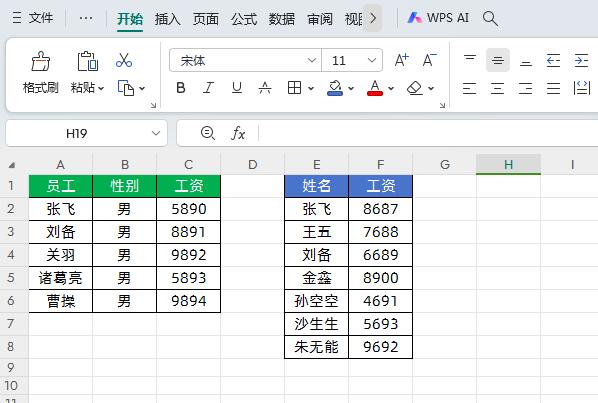Viewport: 598px width, 403px height.
Task: Click the borders icon
Action: click(x=294, y=88)
